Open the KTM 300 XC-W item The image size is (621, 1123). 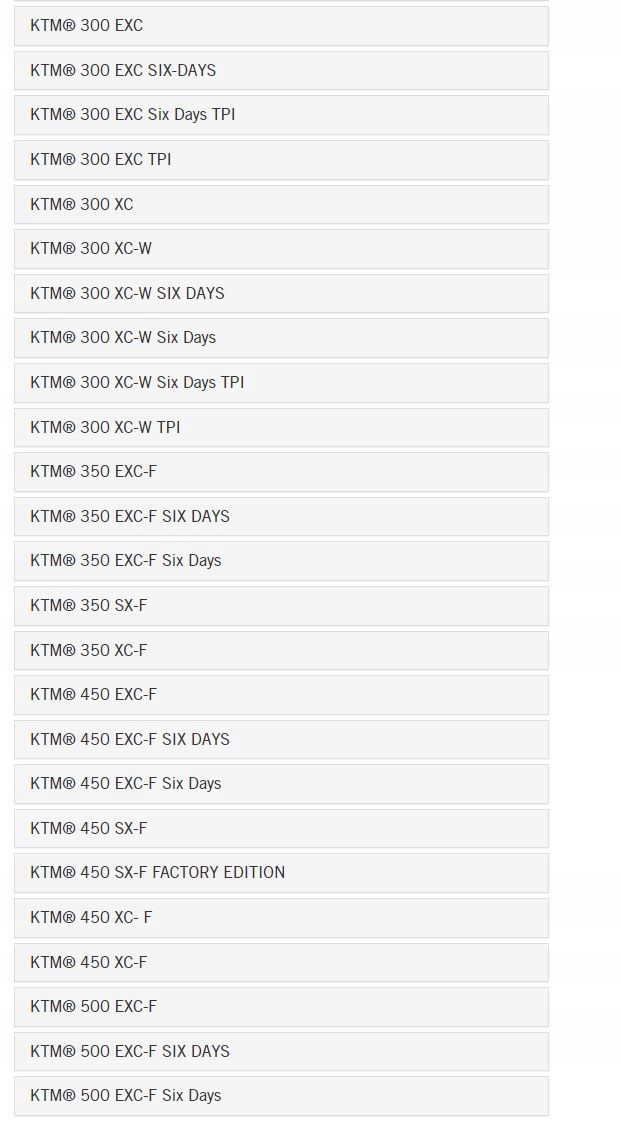pos(281,249)
